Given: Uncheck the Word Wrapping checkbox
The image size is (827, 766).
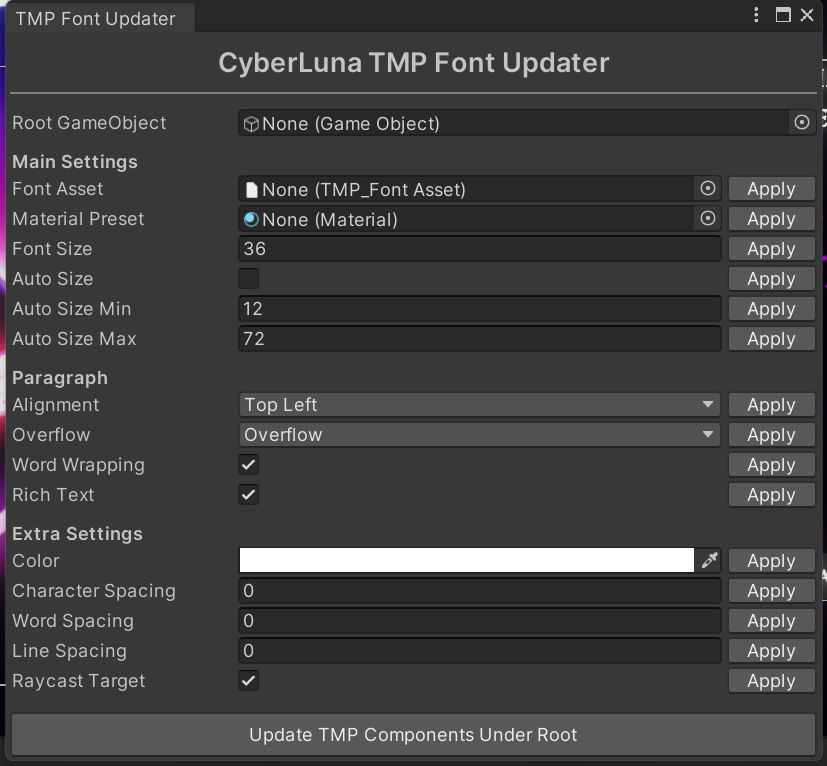Looking at the screenshot, I should click(249, 465).
